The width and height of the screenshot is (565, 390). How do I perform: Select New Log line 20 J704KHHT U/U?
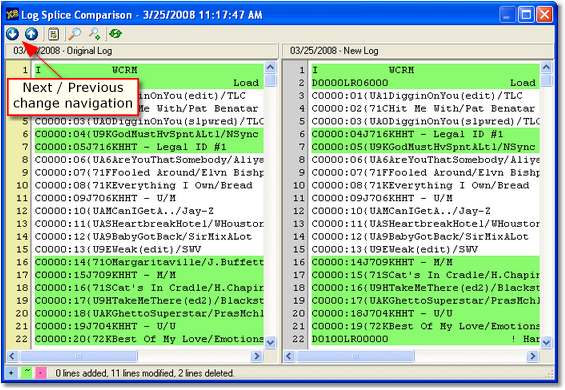(x=426, y=313)
